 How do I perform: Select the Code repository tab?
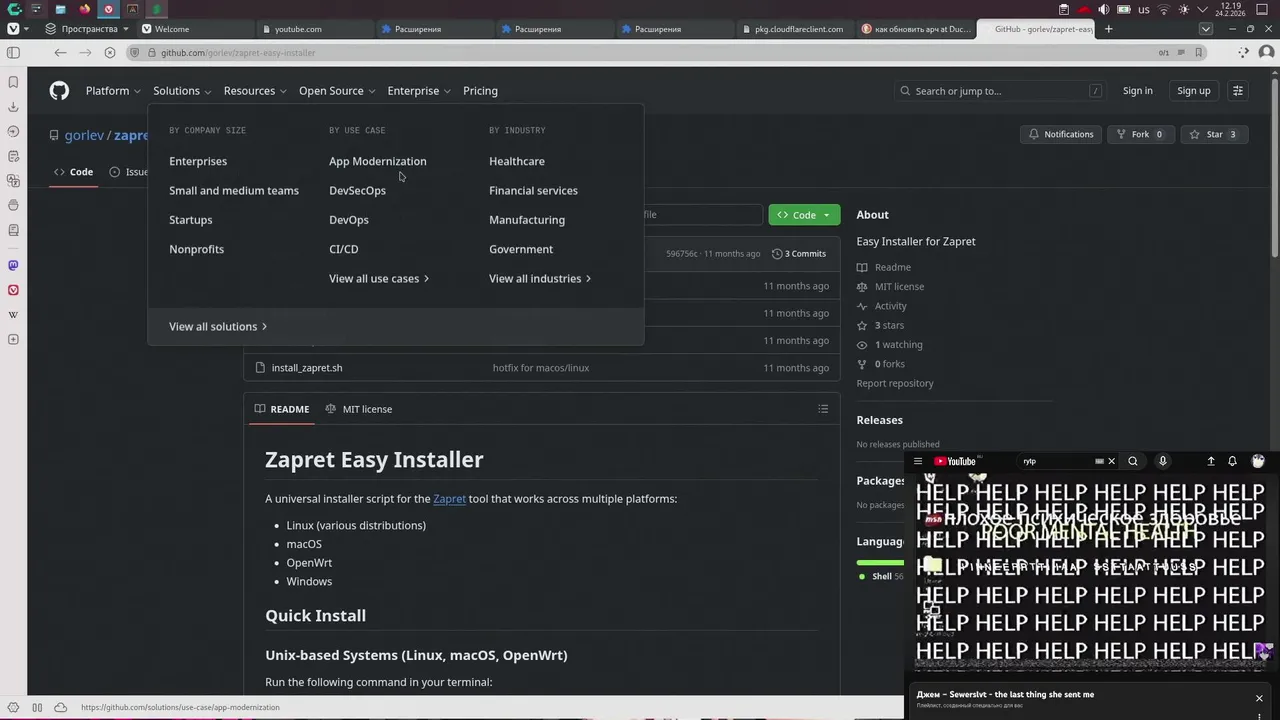73,172
